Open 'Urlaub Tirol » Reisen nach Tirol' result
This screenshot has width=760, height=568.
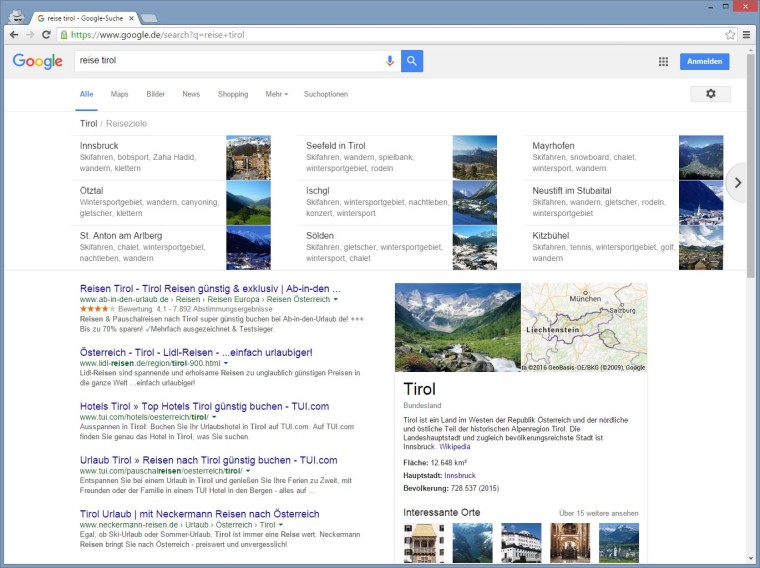[208, 460]
